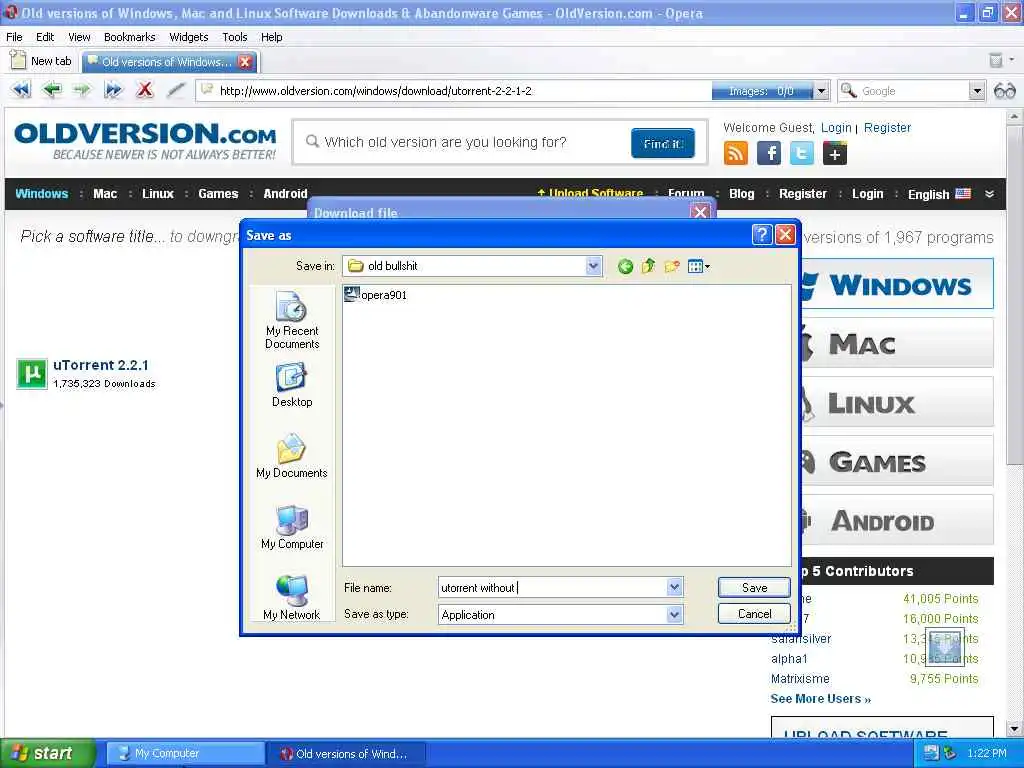Click the Start button
The width and height of the screenshot is (1024, 768).
click(x=48, y=753)
